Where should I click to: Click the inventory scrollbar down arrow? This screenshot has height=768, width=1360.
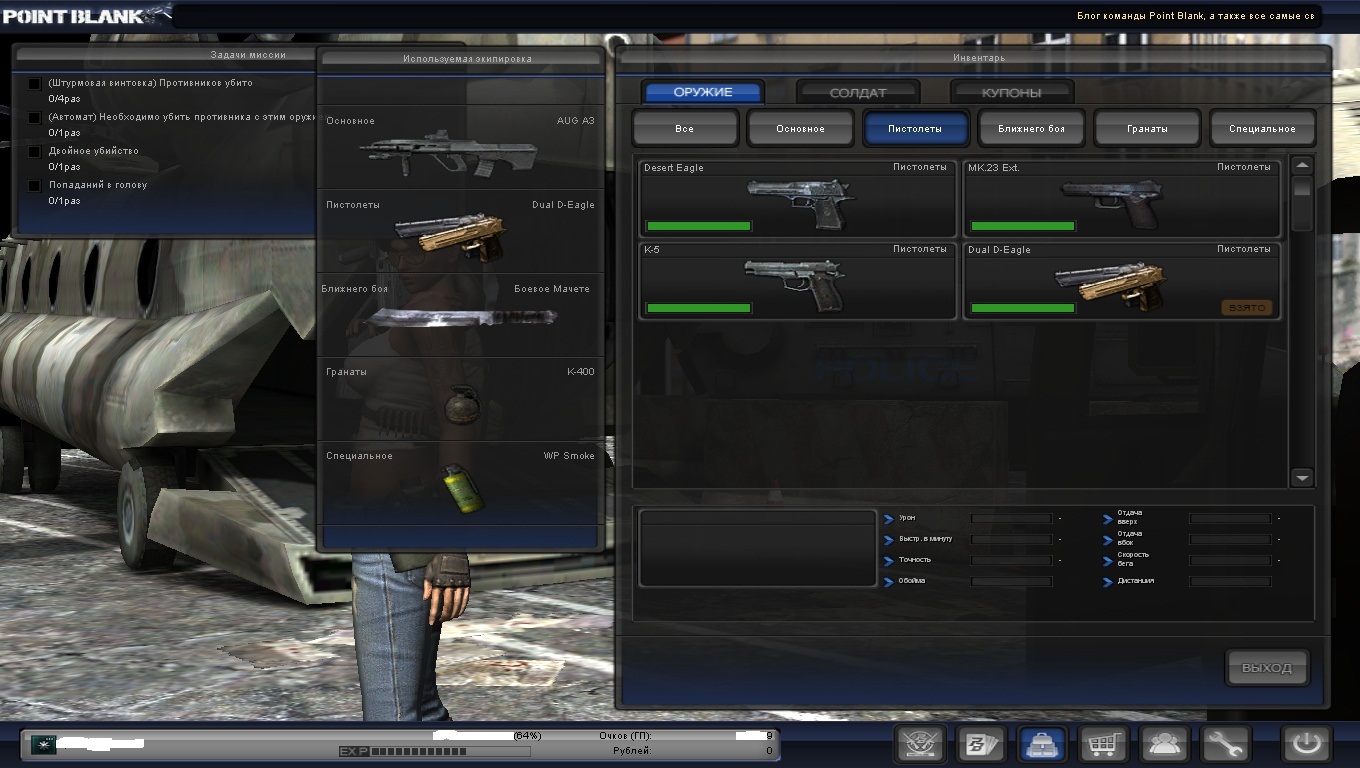(1302, 478)
